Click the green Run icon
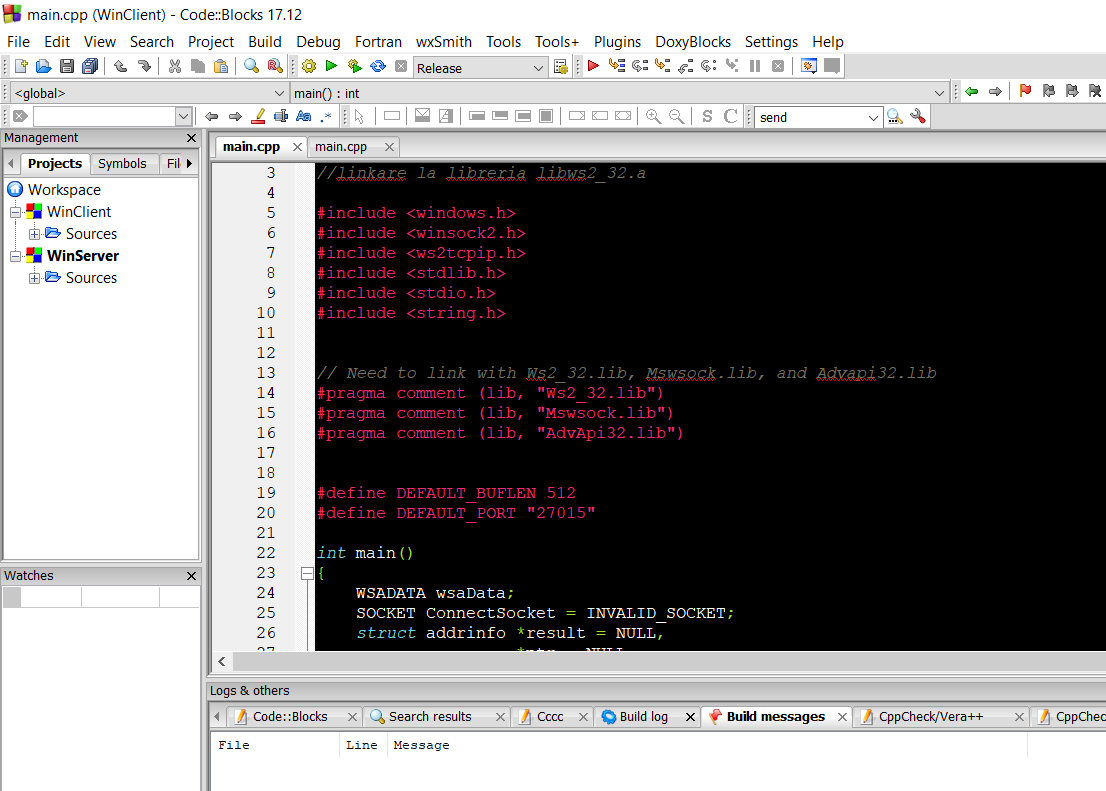Image resolution: width=1106 pixels, height=791 pixels. [x=332, y=66]
